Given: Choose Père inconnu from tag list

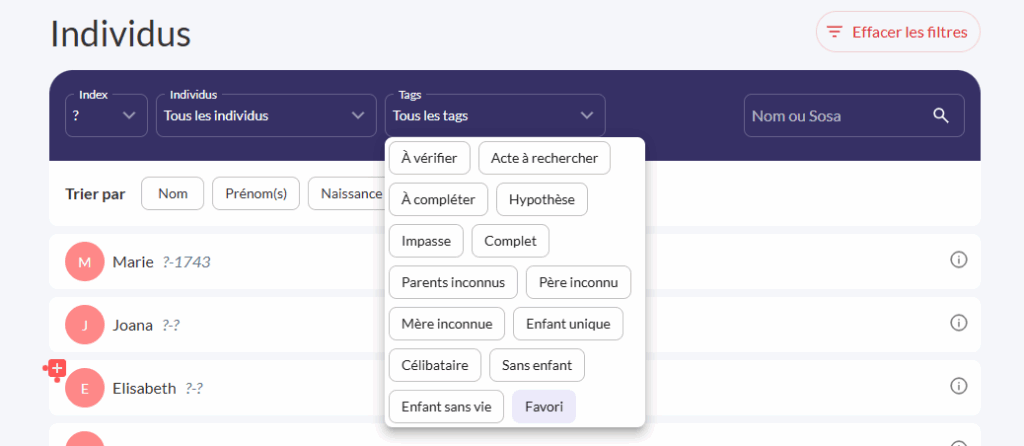Looking at the screenshot, I should coord(578,282).
